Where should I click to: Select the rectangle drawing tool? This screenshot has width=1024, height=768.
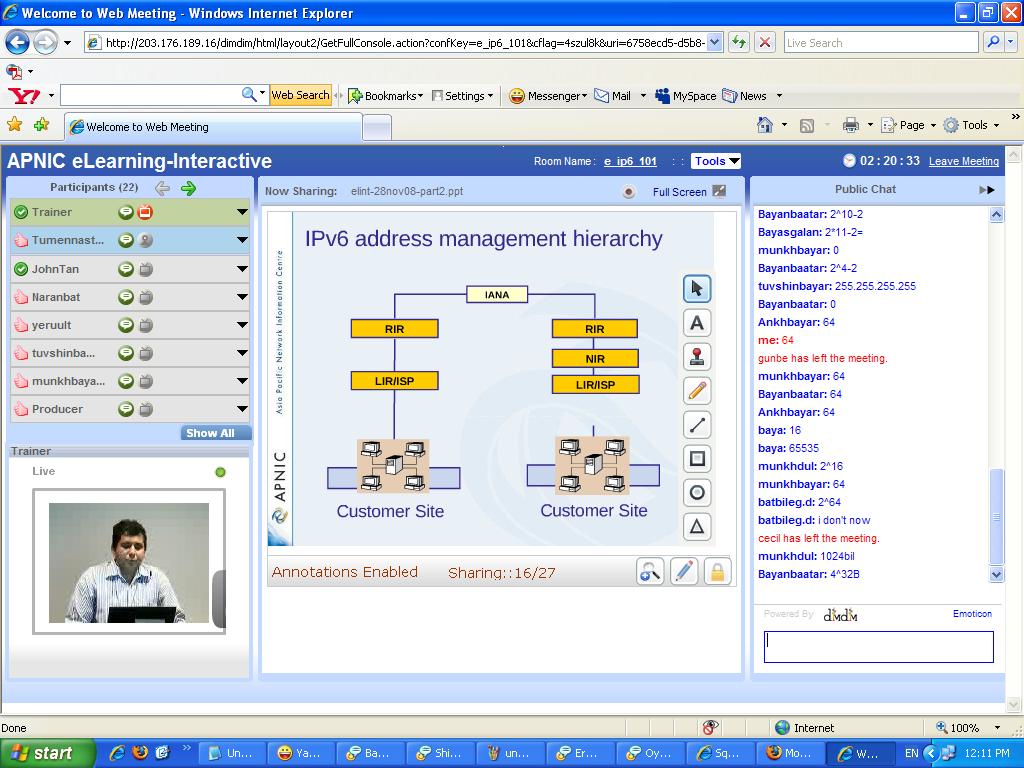pyautogui.click(x=697, y=458)
